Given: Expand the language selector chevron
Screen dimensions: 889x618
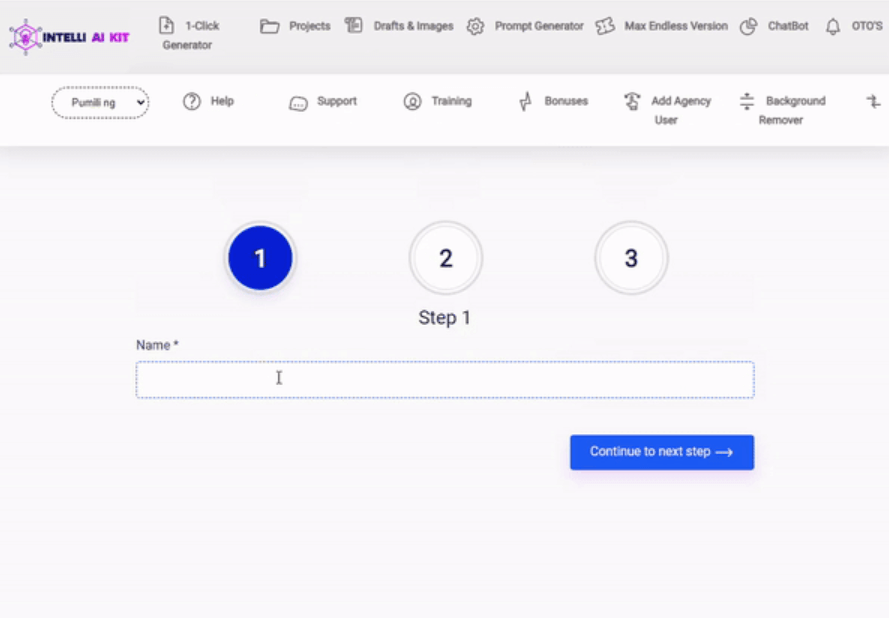Looking at the screenshot, I should (138, 102).
